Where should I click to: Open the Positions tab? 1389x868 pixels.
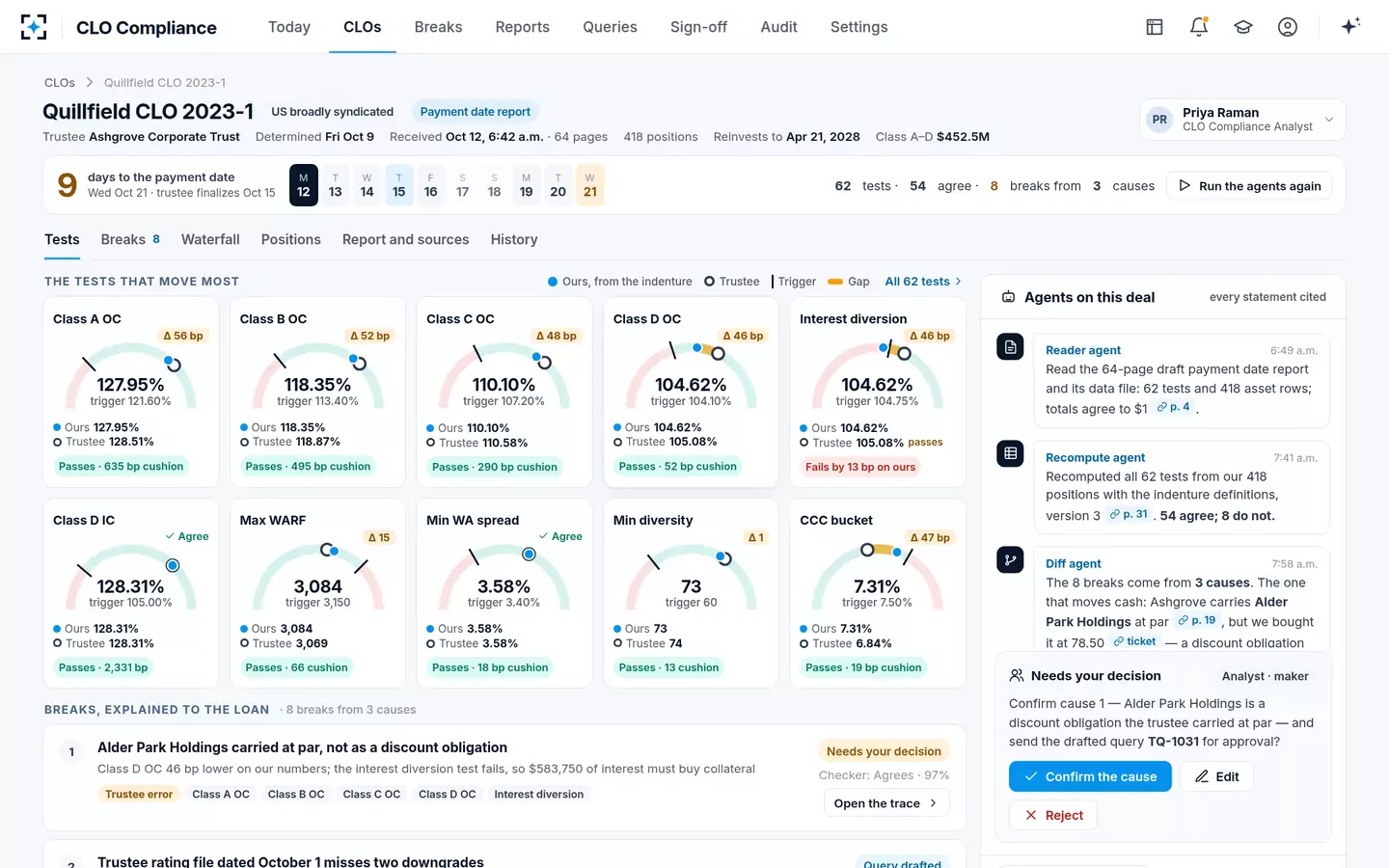290,239
